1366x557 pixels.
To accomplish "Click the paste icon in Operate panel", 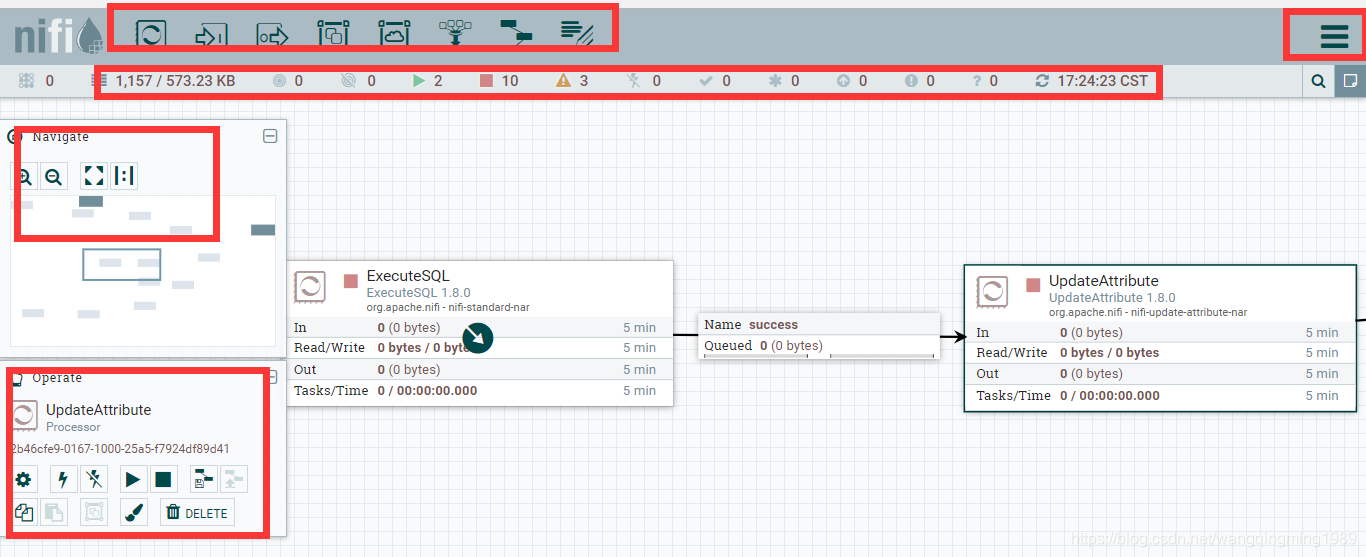I will [x=54, y=513].
